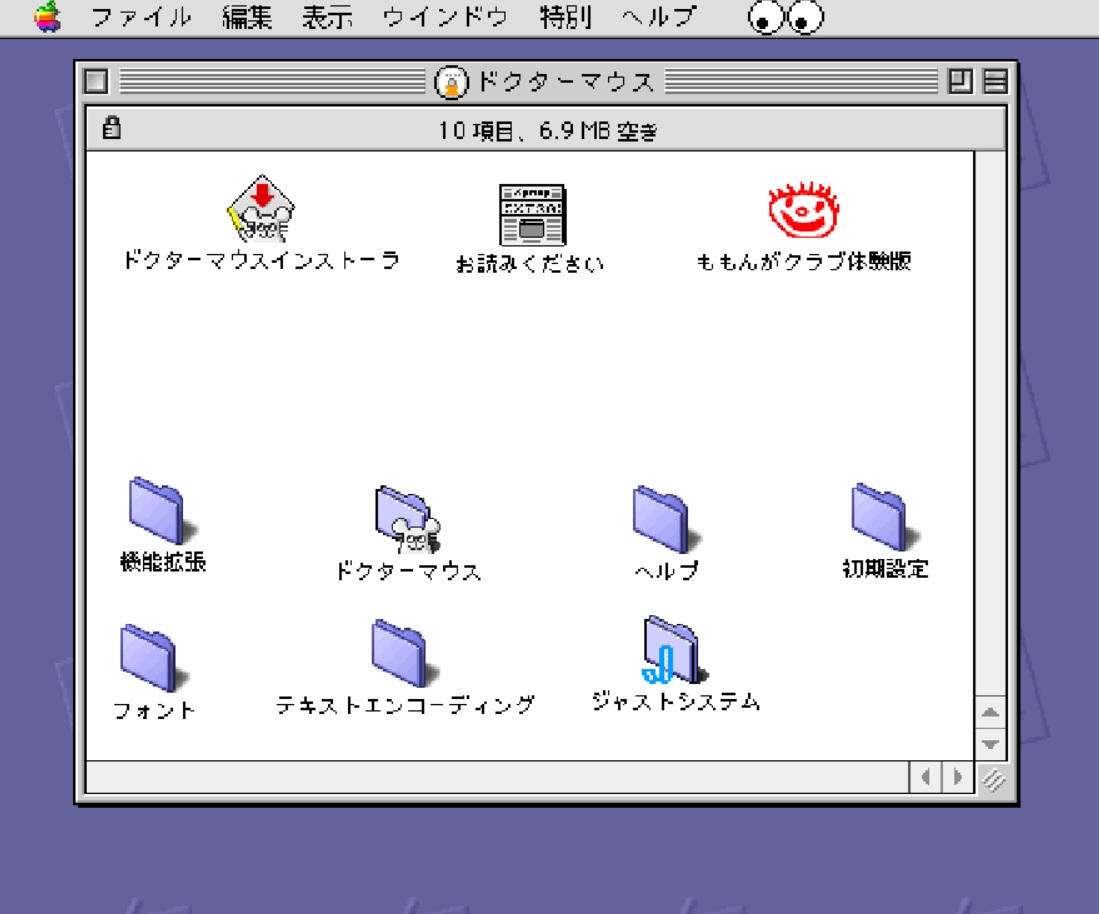Click the window resize grip corner
The image size is (1099, 914).
click(x=993, y=779)
